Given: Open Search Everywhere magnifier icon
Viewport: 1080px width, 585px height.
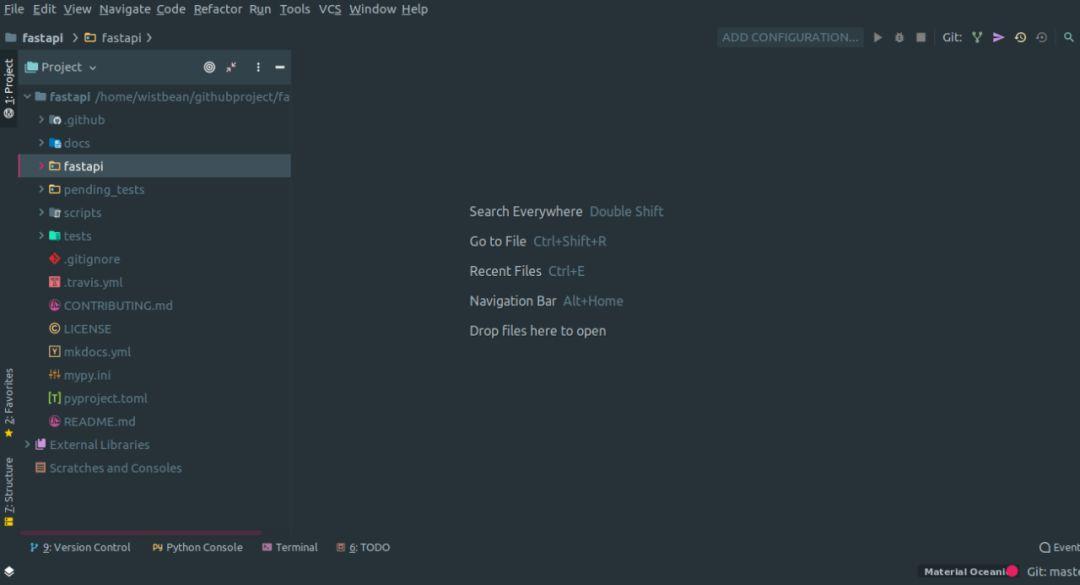Looking at the screenshot, I should [1068, 37].
